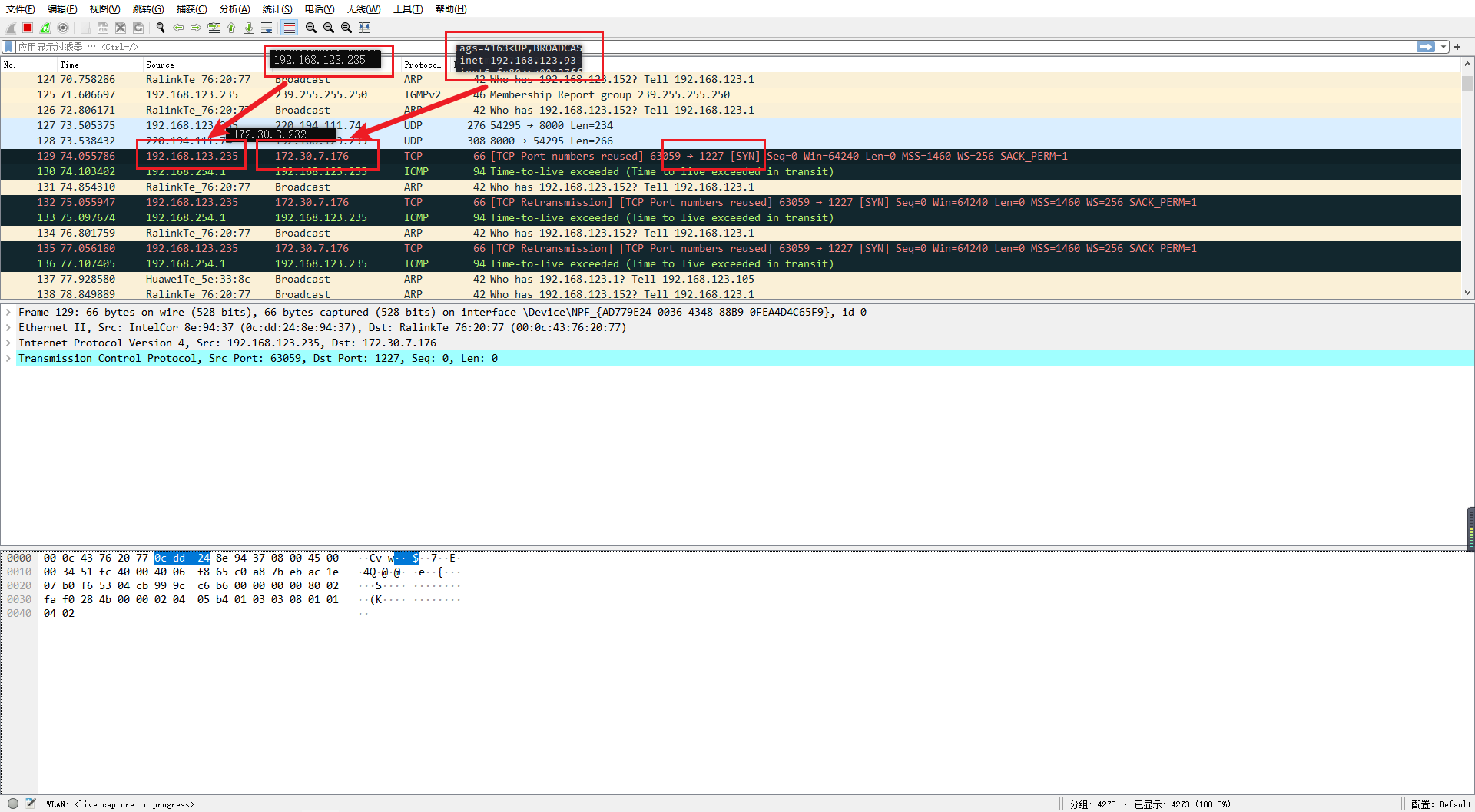Select packet 137 HuaweiTe ARP row
1475x812 pixels.
[x=730, y=279]
